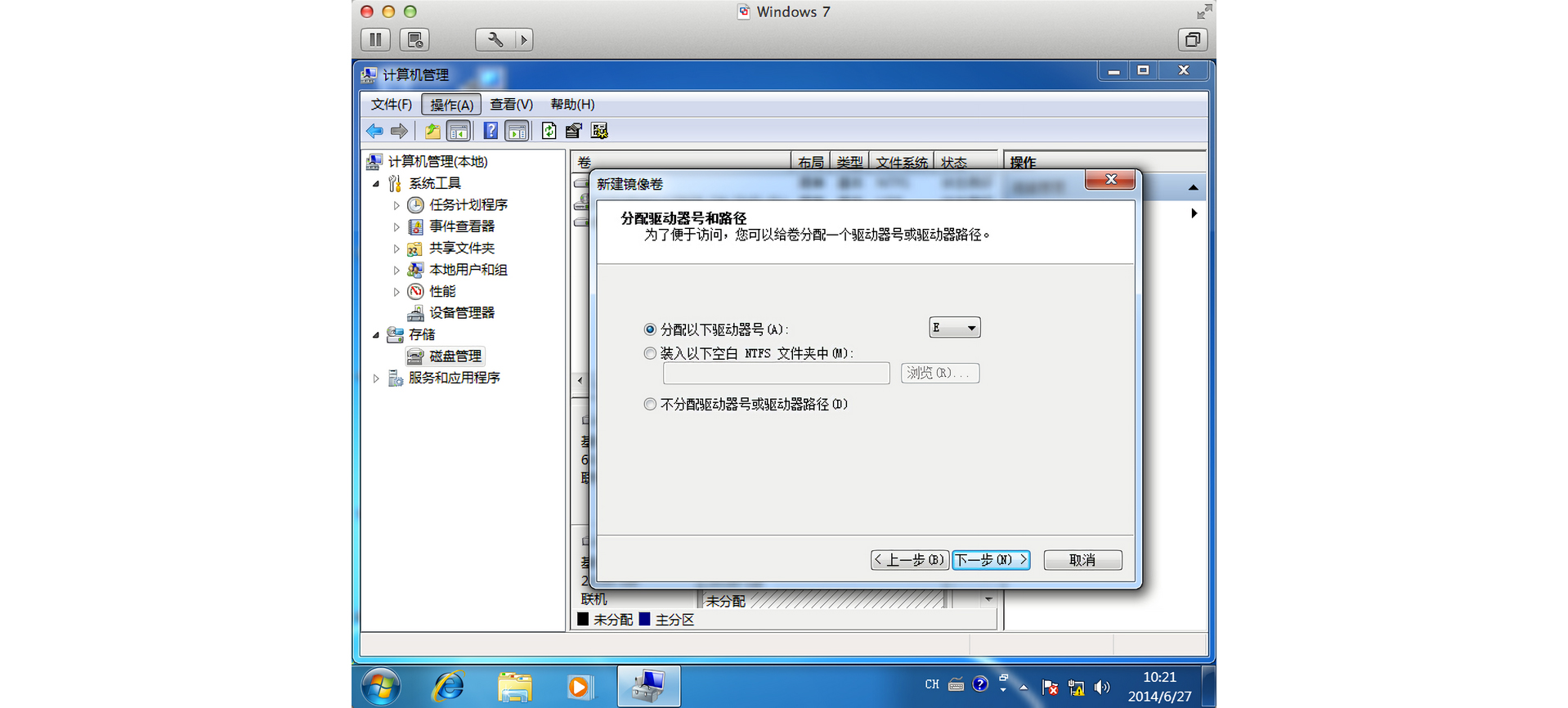This screenshot has height=708, width=1568.
Task: Expand the 服务和应用程序 tree node
Action: (376, 379)
